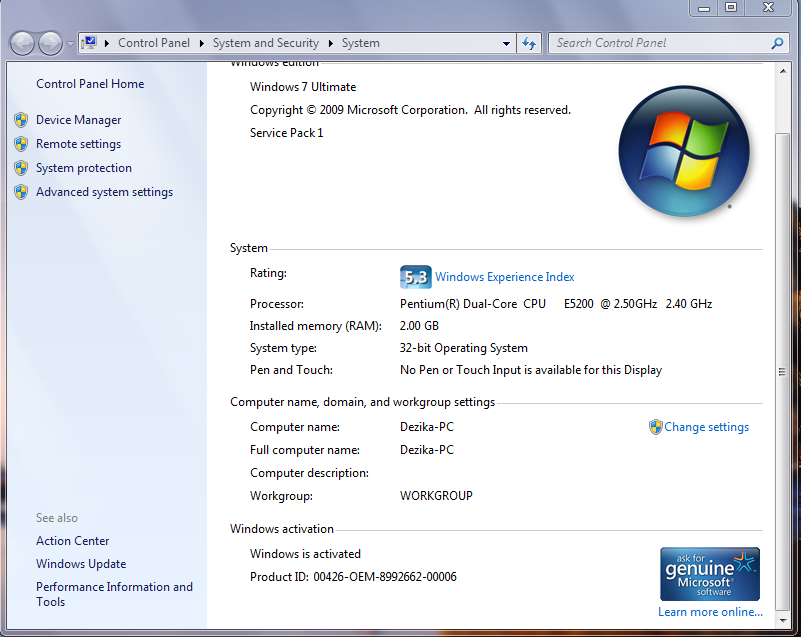Open System protection

(84, 168)
